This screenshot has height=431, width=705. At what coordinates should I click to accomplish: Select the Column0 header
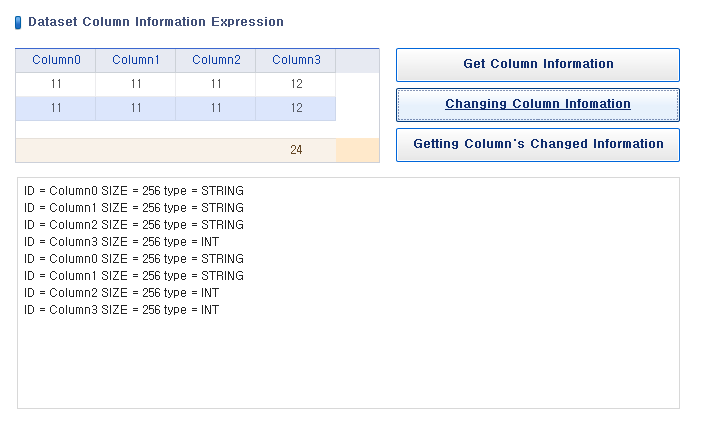pyautogui.click(x=56, y=60)
